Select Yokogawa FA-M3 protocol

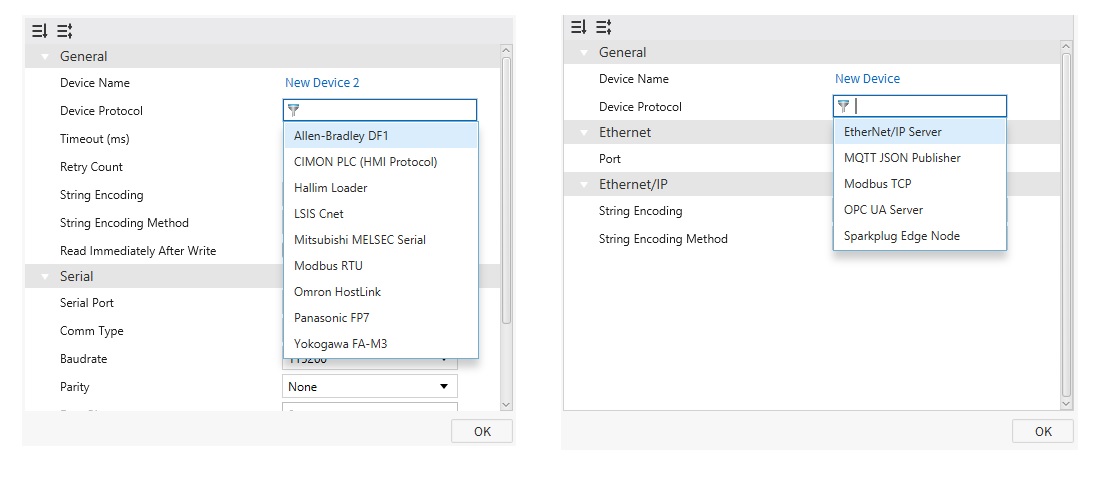pyautogui.click(x=381, y=343)
